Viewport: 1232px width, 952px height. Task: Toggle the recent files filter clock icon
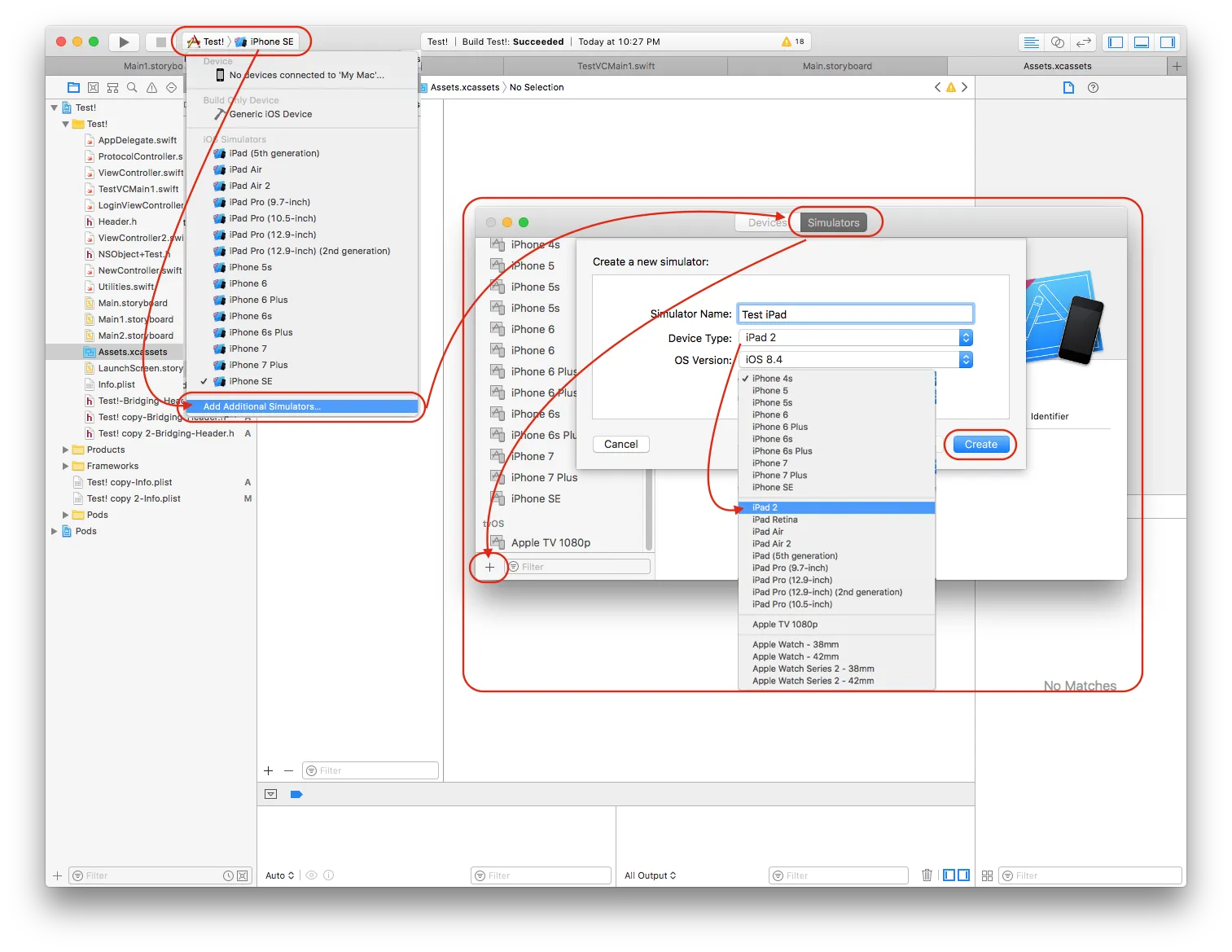(228, 875)
